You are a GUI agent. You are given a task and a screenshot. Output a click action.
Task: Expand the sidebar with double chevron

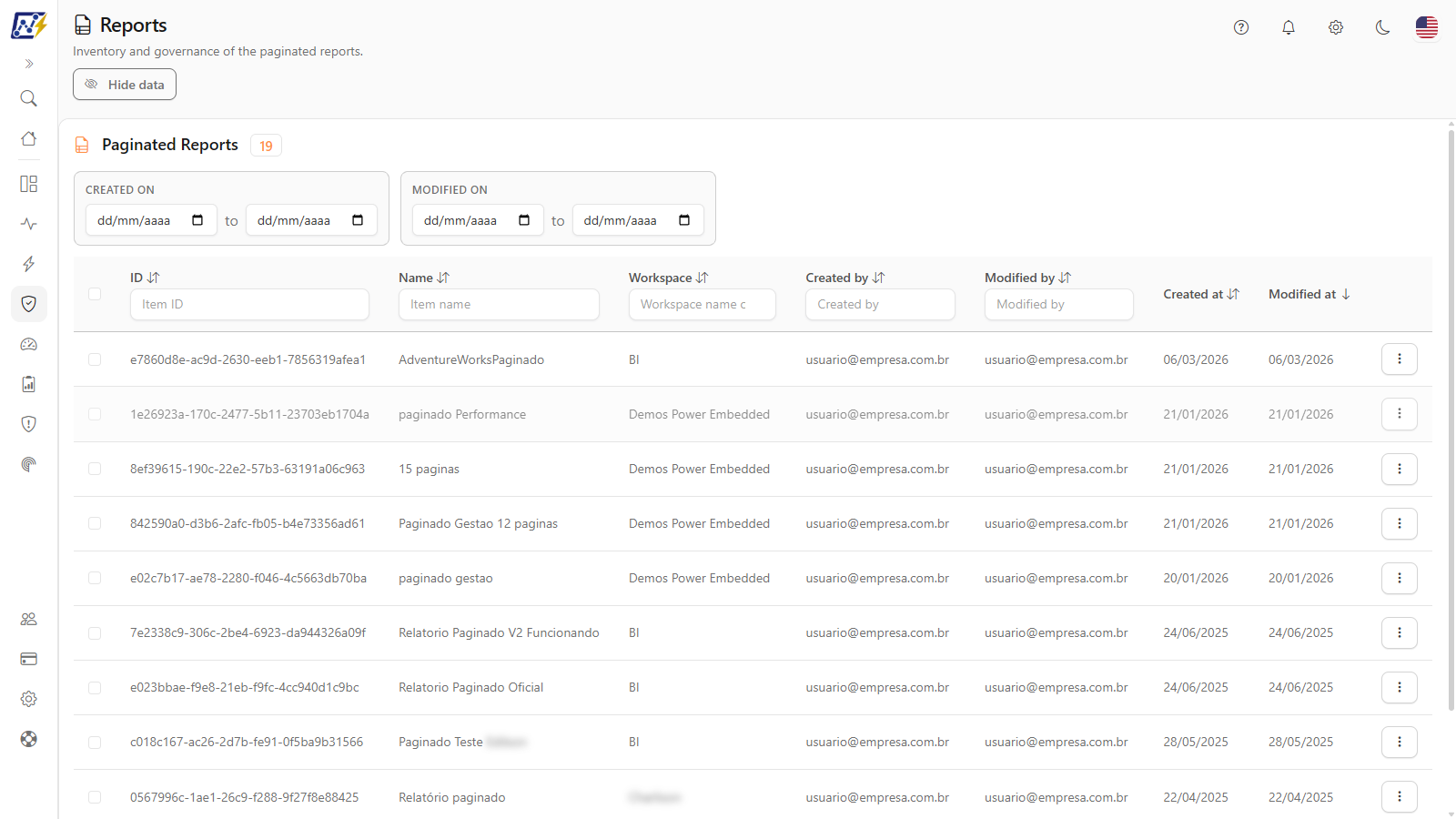click(29, 64)
